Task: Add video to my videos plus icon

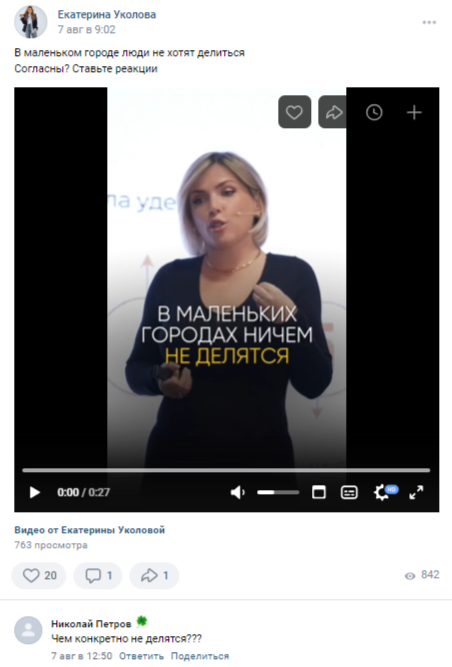Action: coord(414,112)
